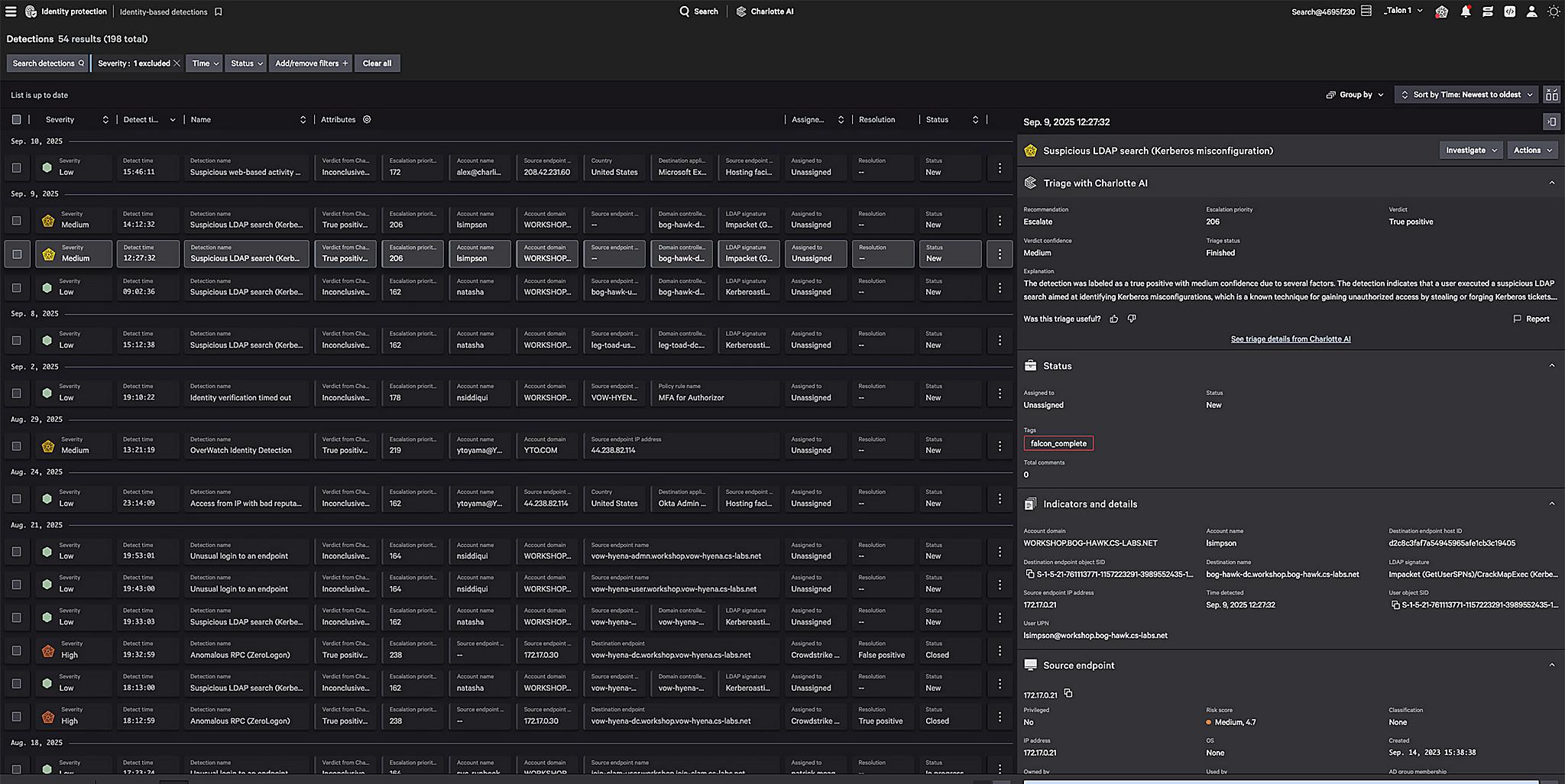Collapse the detection details side panel
Image resolution: width=1565 pixels, height=784 pixels.
coord(1551,121)
